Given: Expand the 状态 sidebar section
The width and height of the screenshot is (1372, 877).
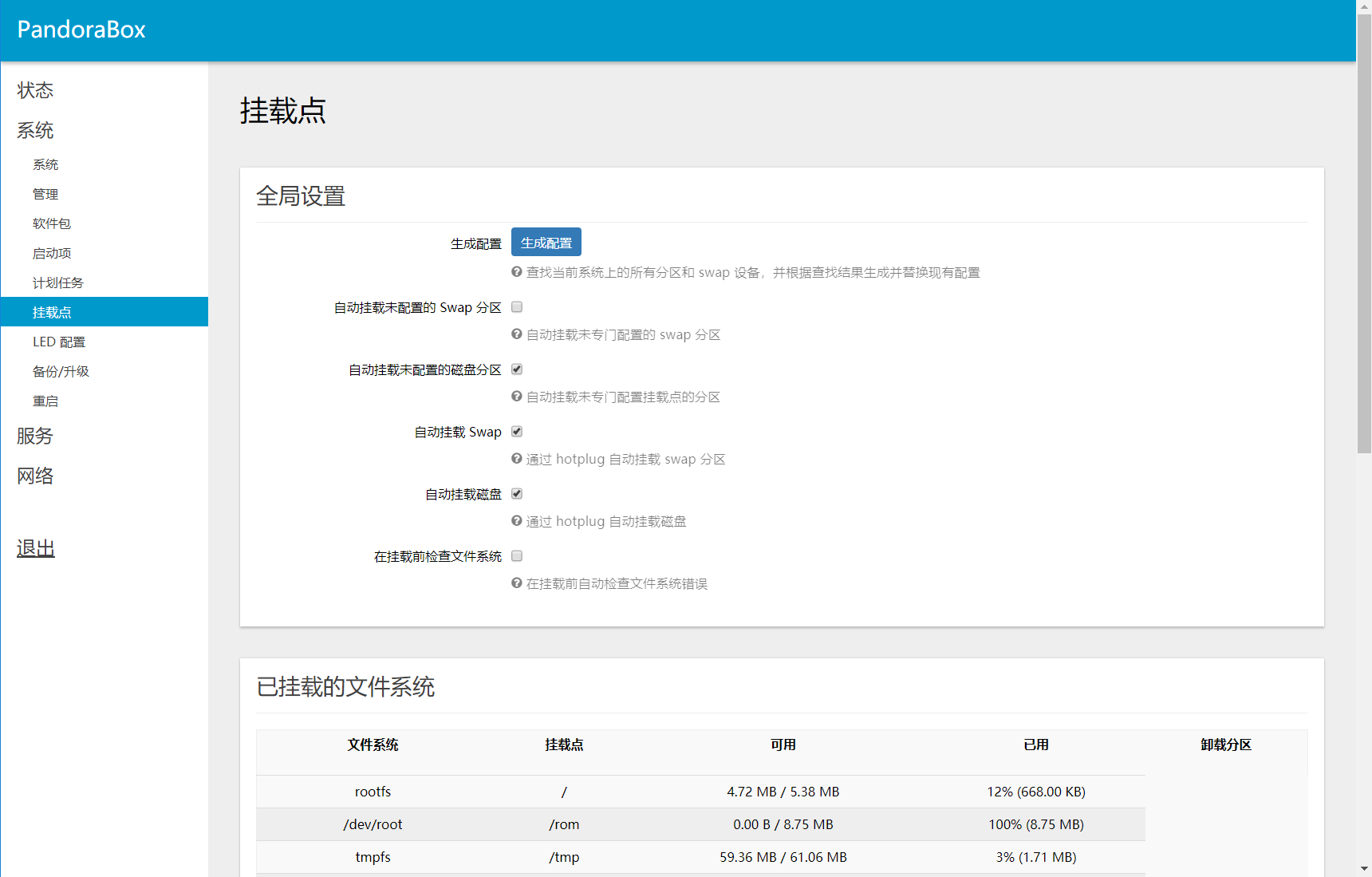Looking at the screenshot, I should [35, 90].
